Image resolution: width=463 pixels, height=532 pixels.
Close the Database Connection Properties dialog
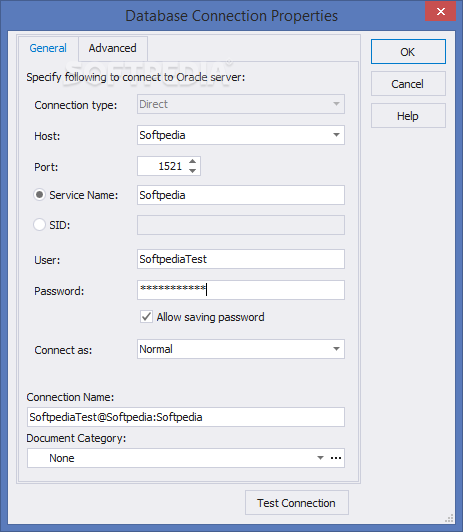pyautogui.click(x=441, y=12)
